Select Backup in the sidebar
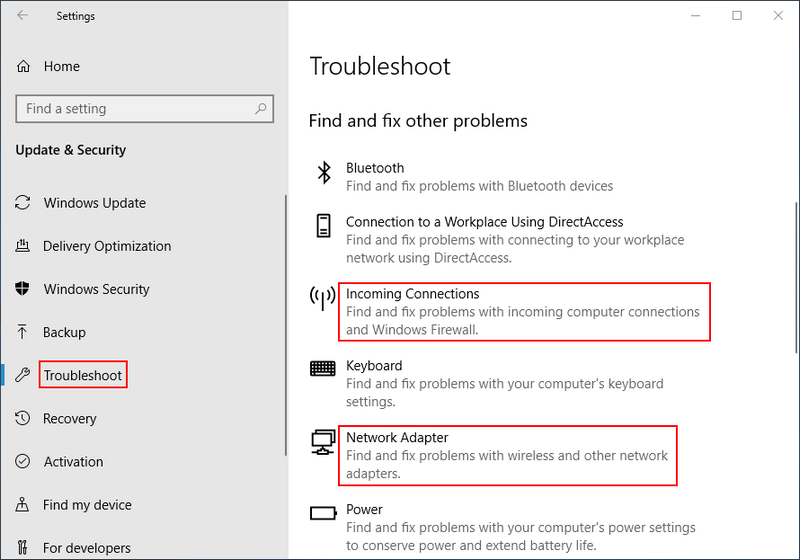800x560 pixels. click(64, 332)
